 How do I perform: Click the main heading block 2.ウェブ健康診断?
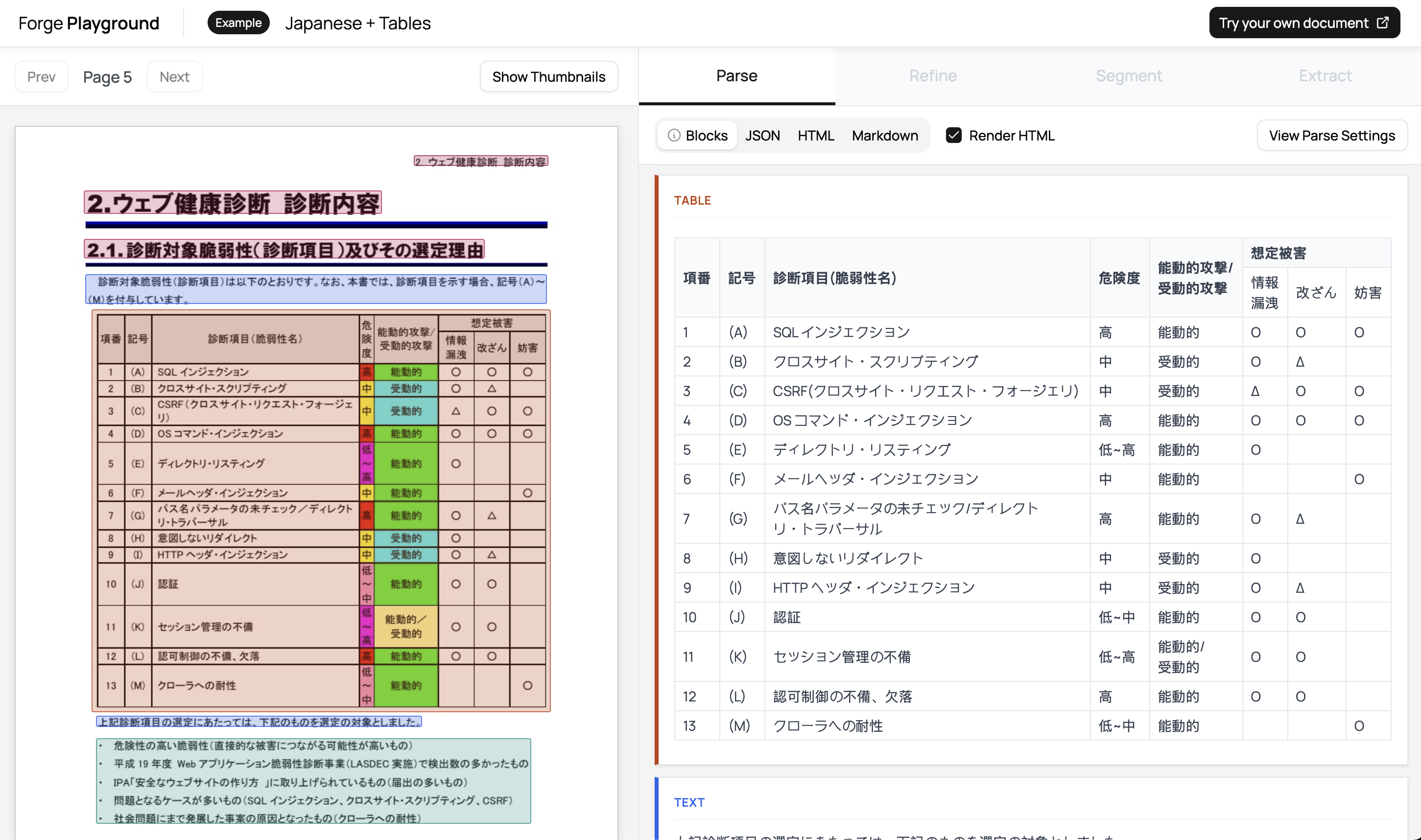(233, 203)
